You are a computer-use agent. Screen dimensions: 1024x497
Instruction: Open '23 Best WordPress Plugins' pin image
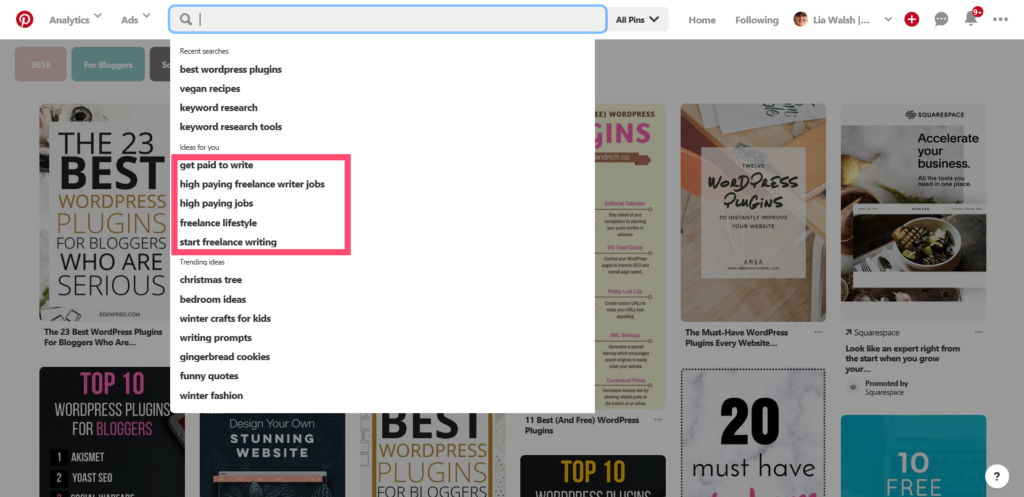coord(104,212)
